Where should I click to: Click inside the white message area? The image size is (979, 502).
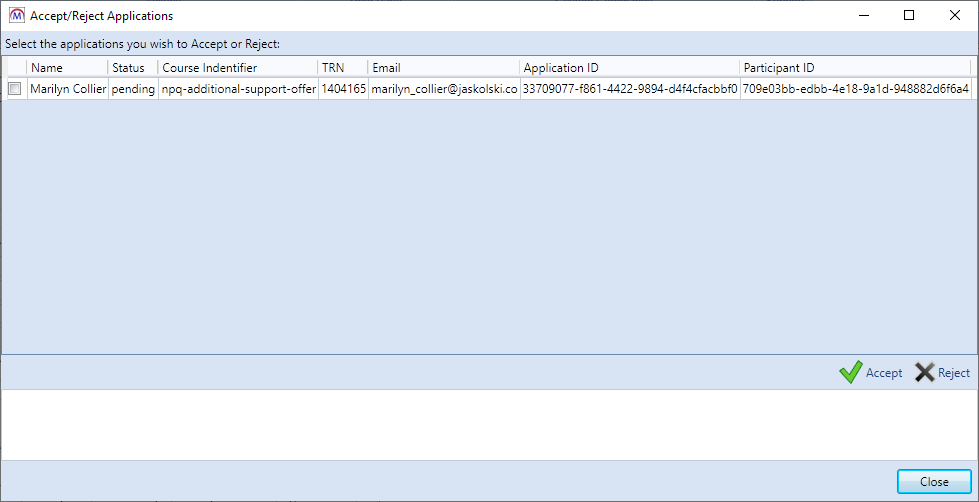489,424
